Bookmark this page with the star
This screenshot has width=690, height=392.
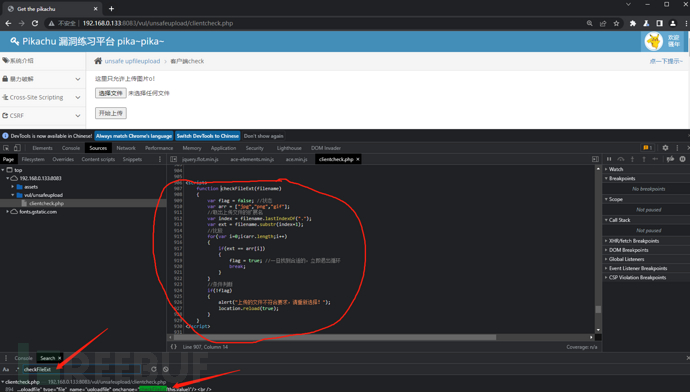click(616, 23)
